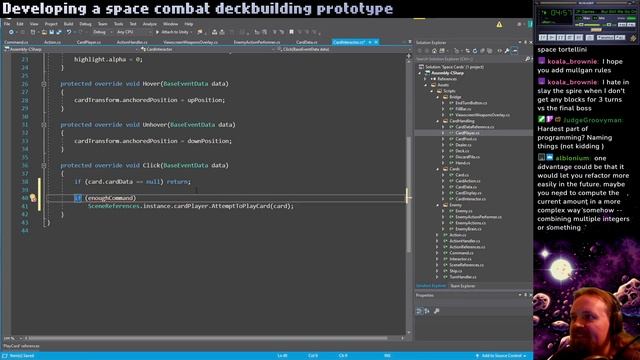This screenshot has width=640, height=360.
Task: Open the CardInteractor class navigation dropdown
Action: pyautogui.click(x=207, y=49)
